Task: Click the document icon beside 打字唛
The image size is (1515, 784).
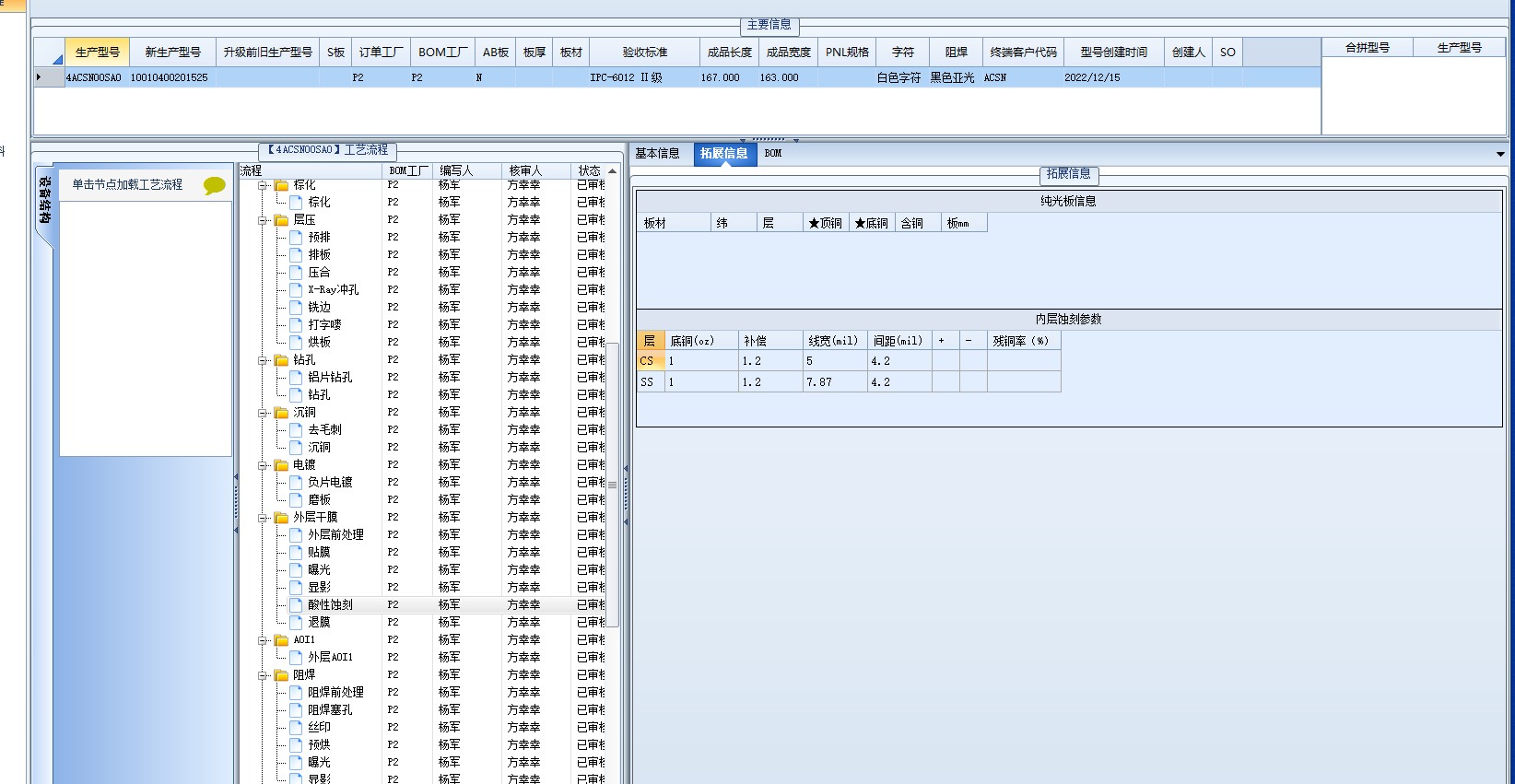Action: (296, 324)
